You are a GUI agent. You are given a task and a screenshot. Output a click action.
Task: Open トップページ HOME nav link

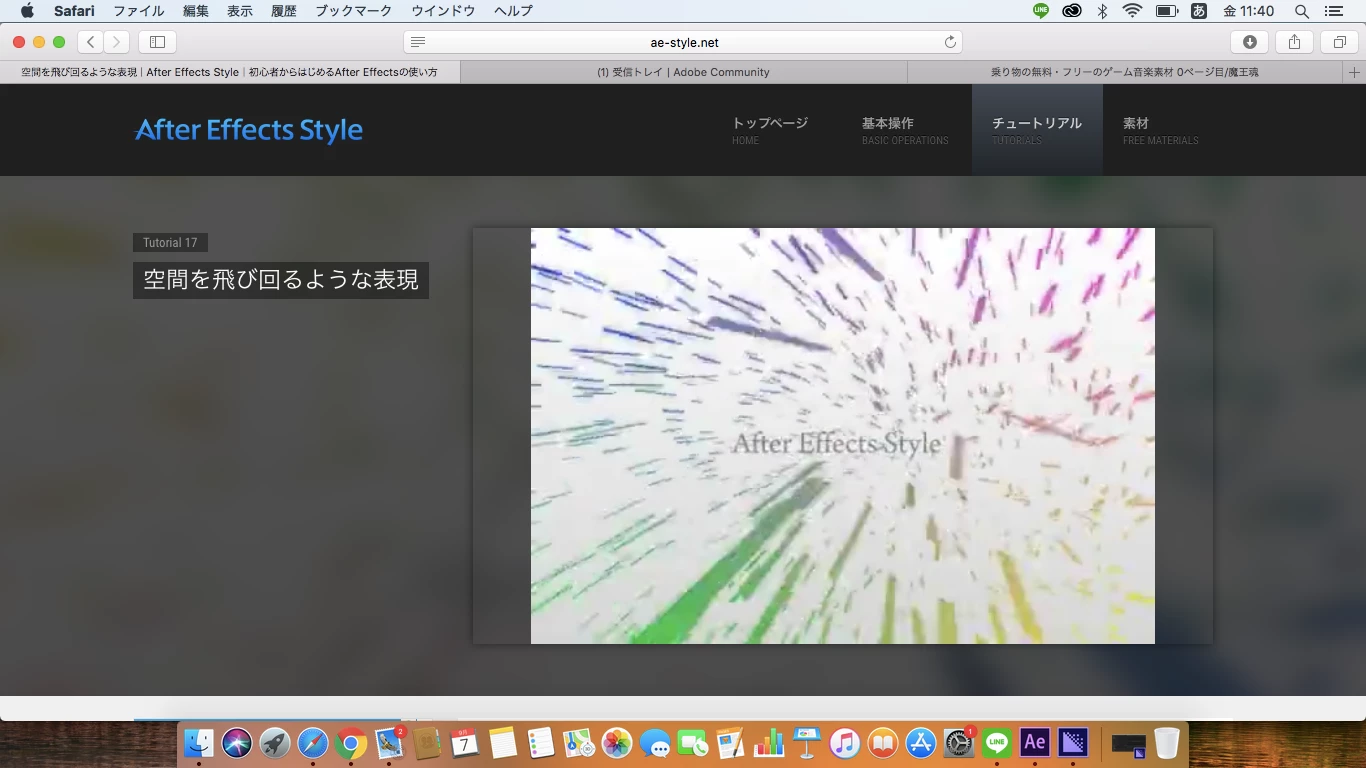click(x=770, y=130)
